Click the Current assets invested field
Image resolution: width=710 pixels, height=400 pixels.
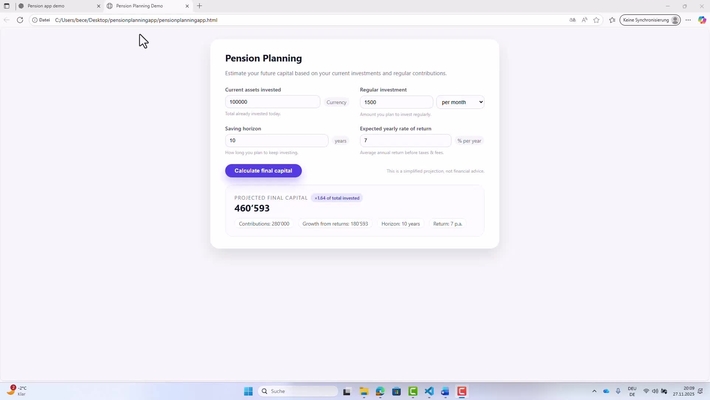(272, 102)
